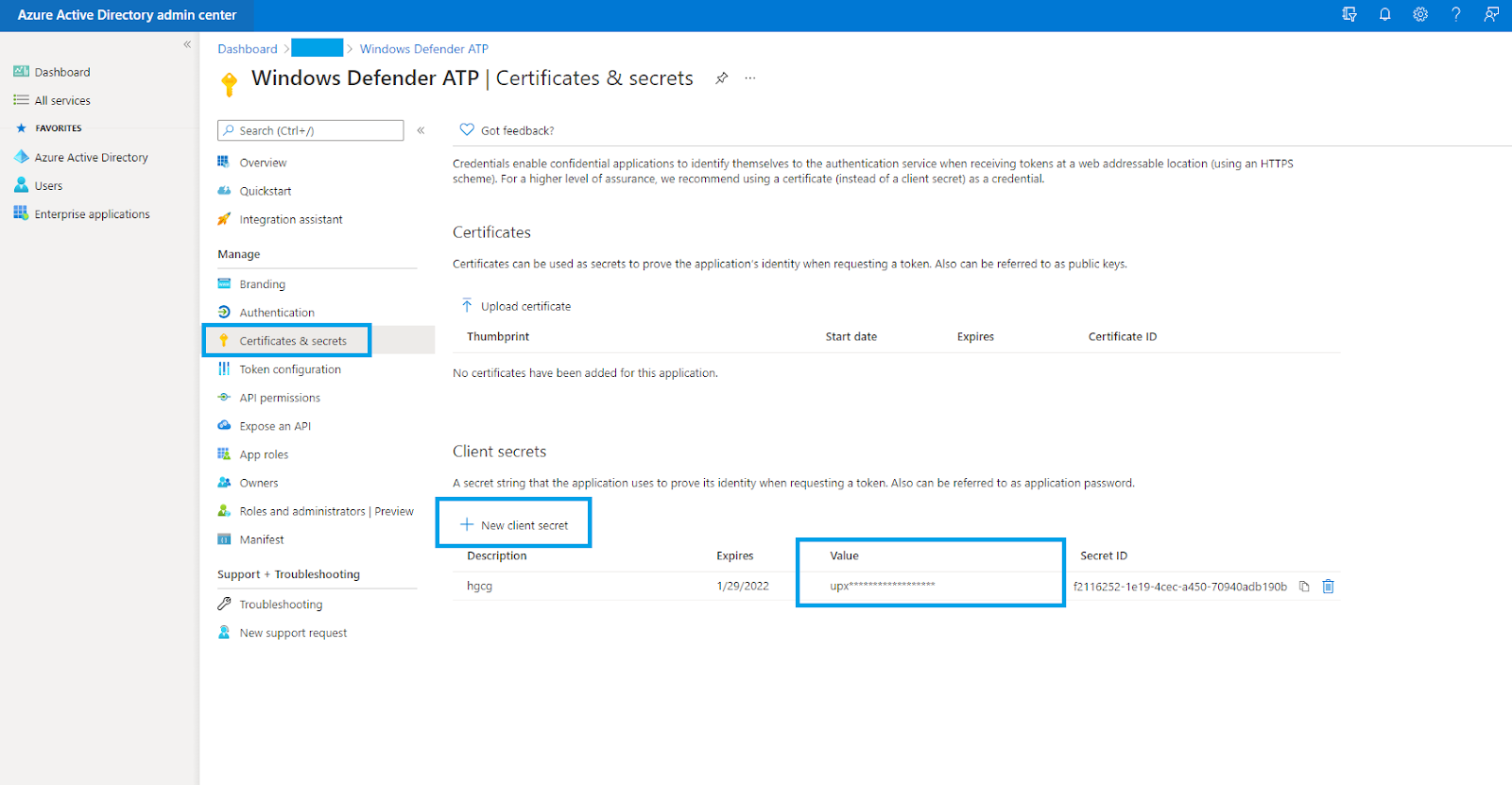This screenshot has width=1512, height=785.
Task: Collapse the app registration menu pane
Action: pos(421,130)
